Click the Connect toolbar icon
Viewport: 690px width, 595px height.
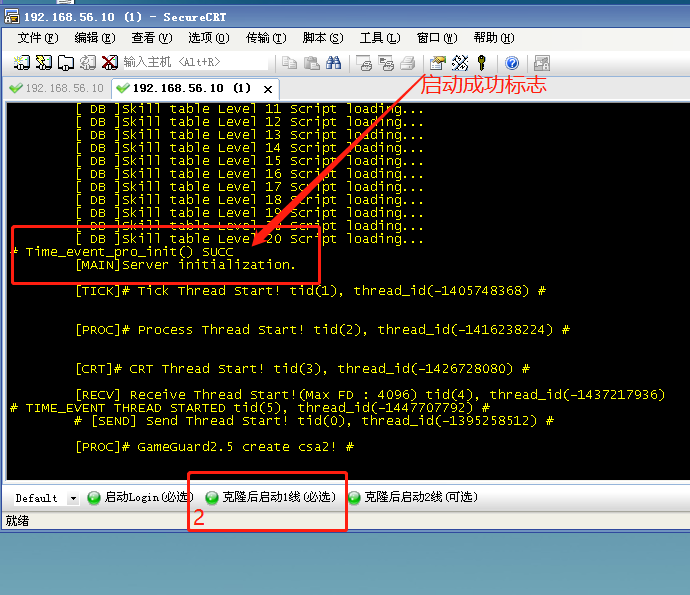click(22, 63)
